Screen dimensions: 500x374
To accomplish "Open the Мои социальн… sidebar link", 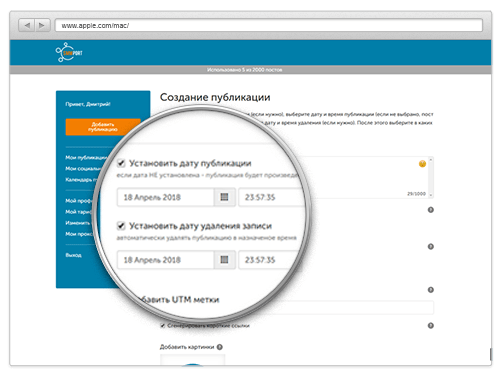I will [83, 169].
